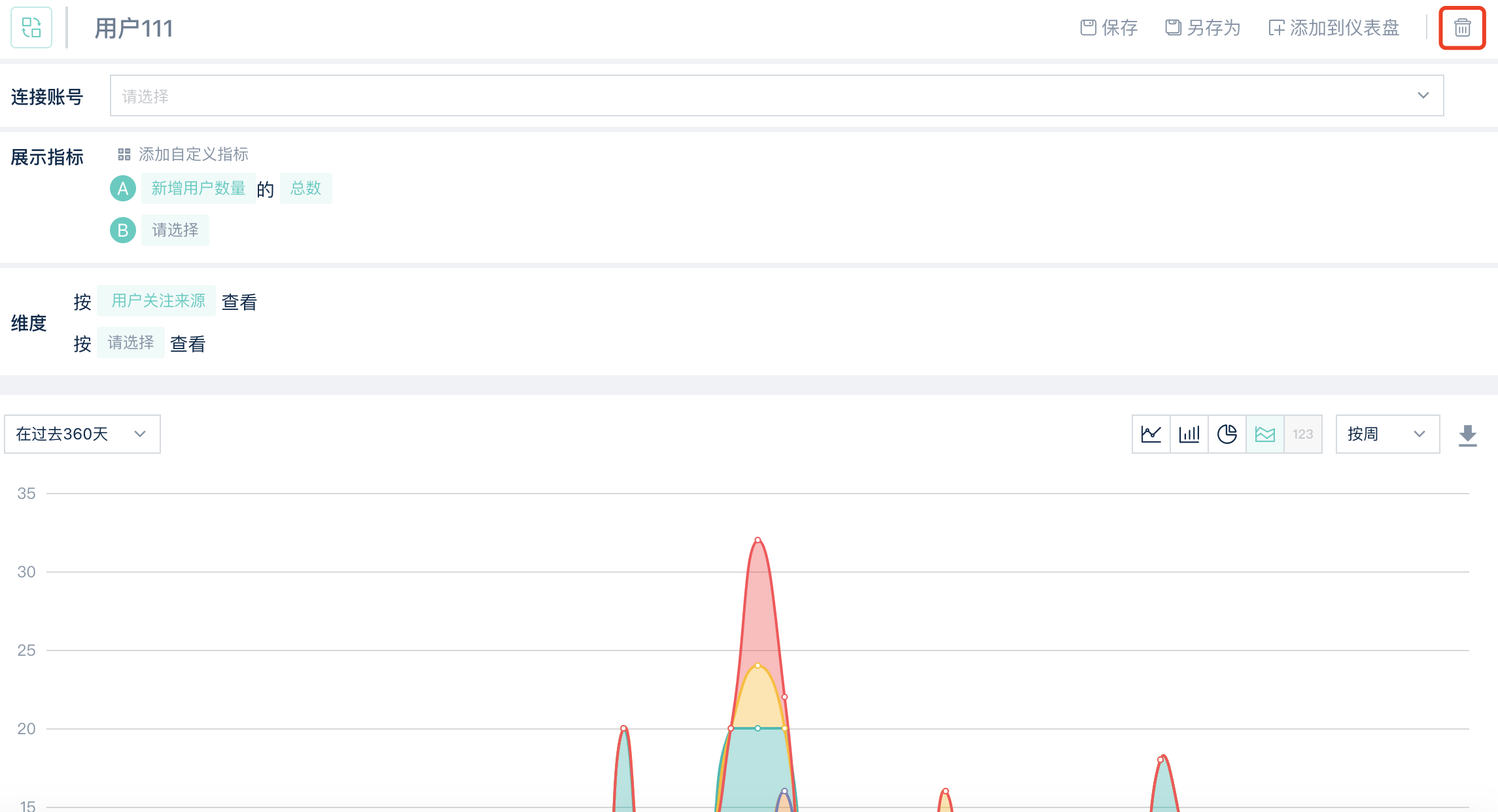Image resolution: width=1498 pixels, height=812 pixels.
Task: Click the y-axis label 20
Action: coord(26,729)
